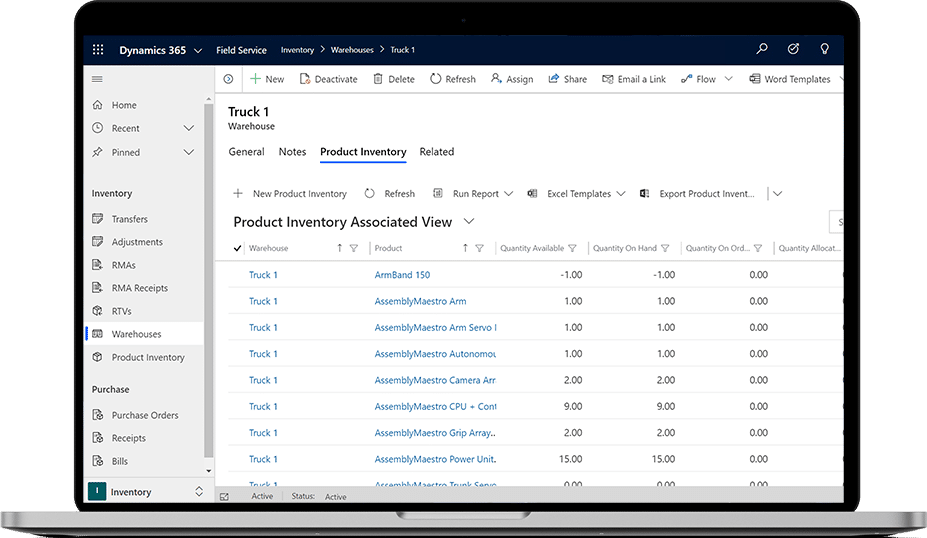Open the app launcher waffle icon
This screenshot has height=538, width=927.
pyautogui.click(x=98, y=50)
